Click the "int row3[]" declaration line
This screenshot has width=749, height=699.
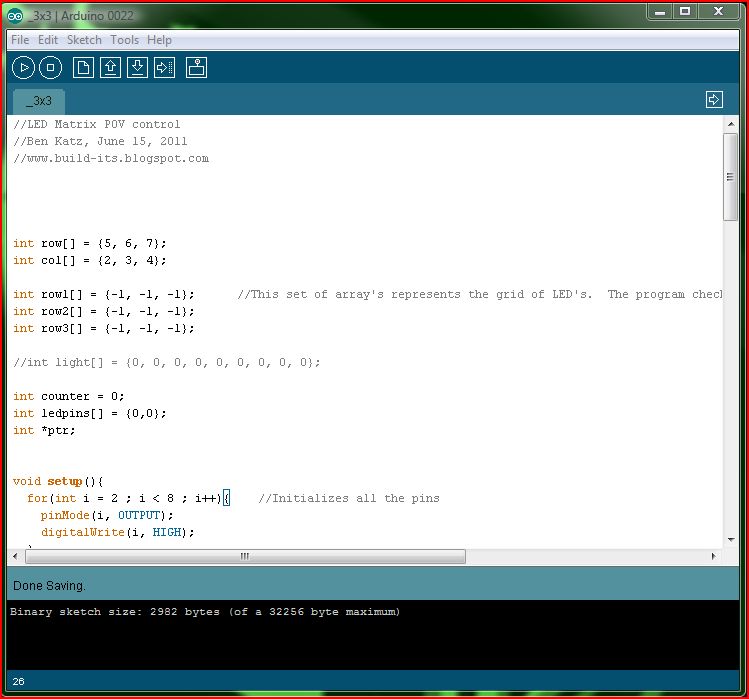(x=104, y=328)
